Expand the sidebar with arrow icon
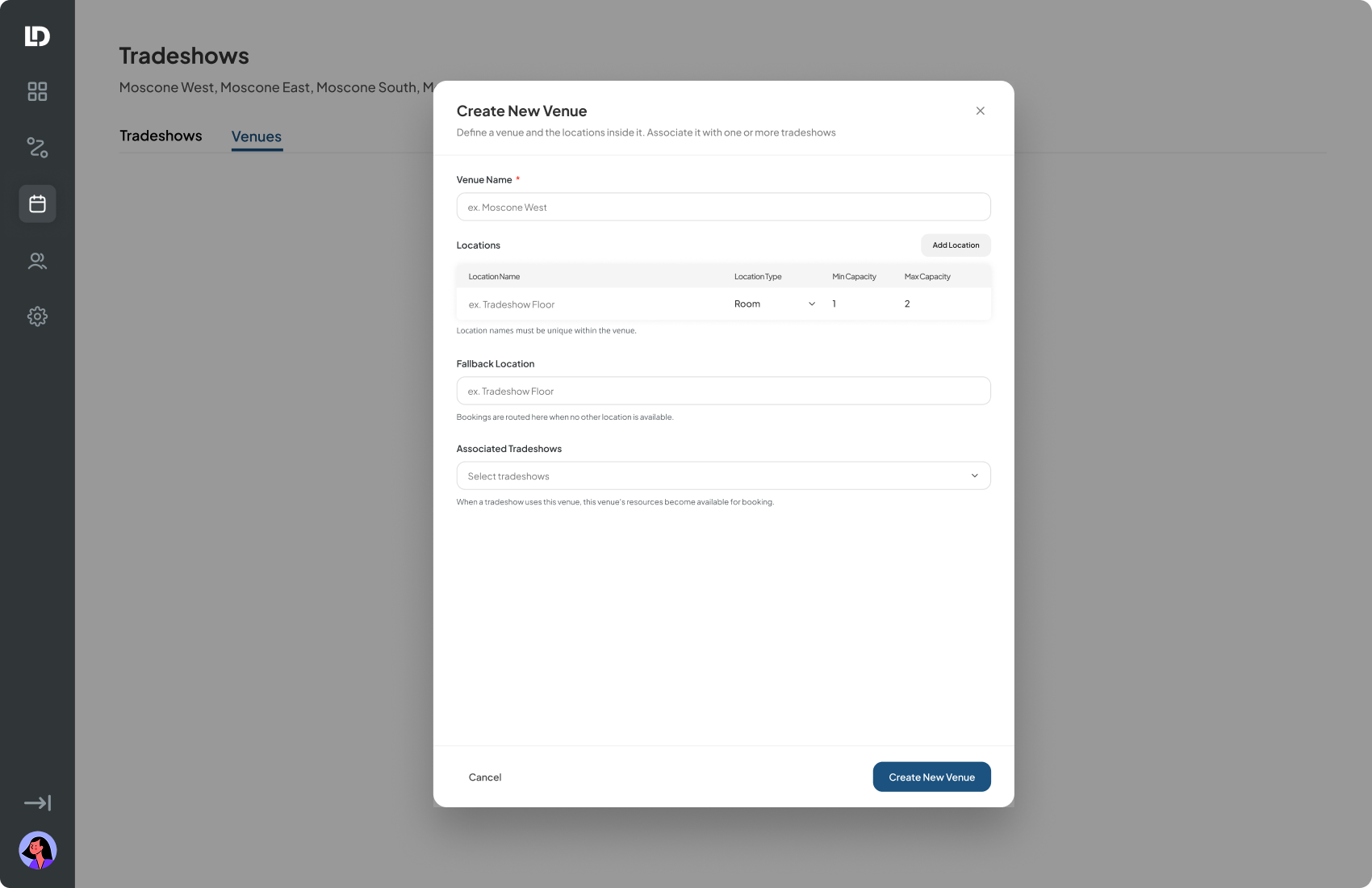 (x=37, y=802)
